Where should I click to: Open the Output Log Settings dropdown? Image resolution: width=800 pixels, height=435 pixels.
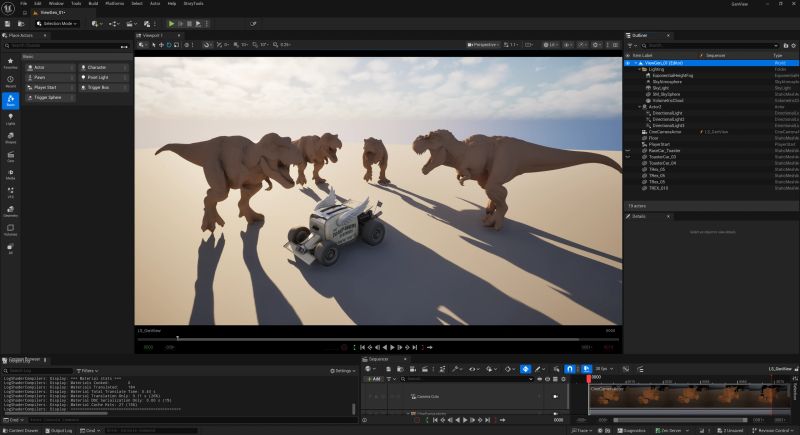coord(341,371)
